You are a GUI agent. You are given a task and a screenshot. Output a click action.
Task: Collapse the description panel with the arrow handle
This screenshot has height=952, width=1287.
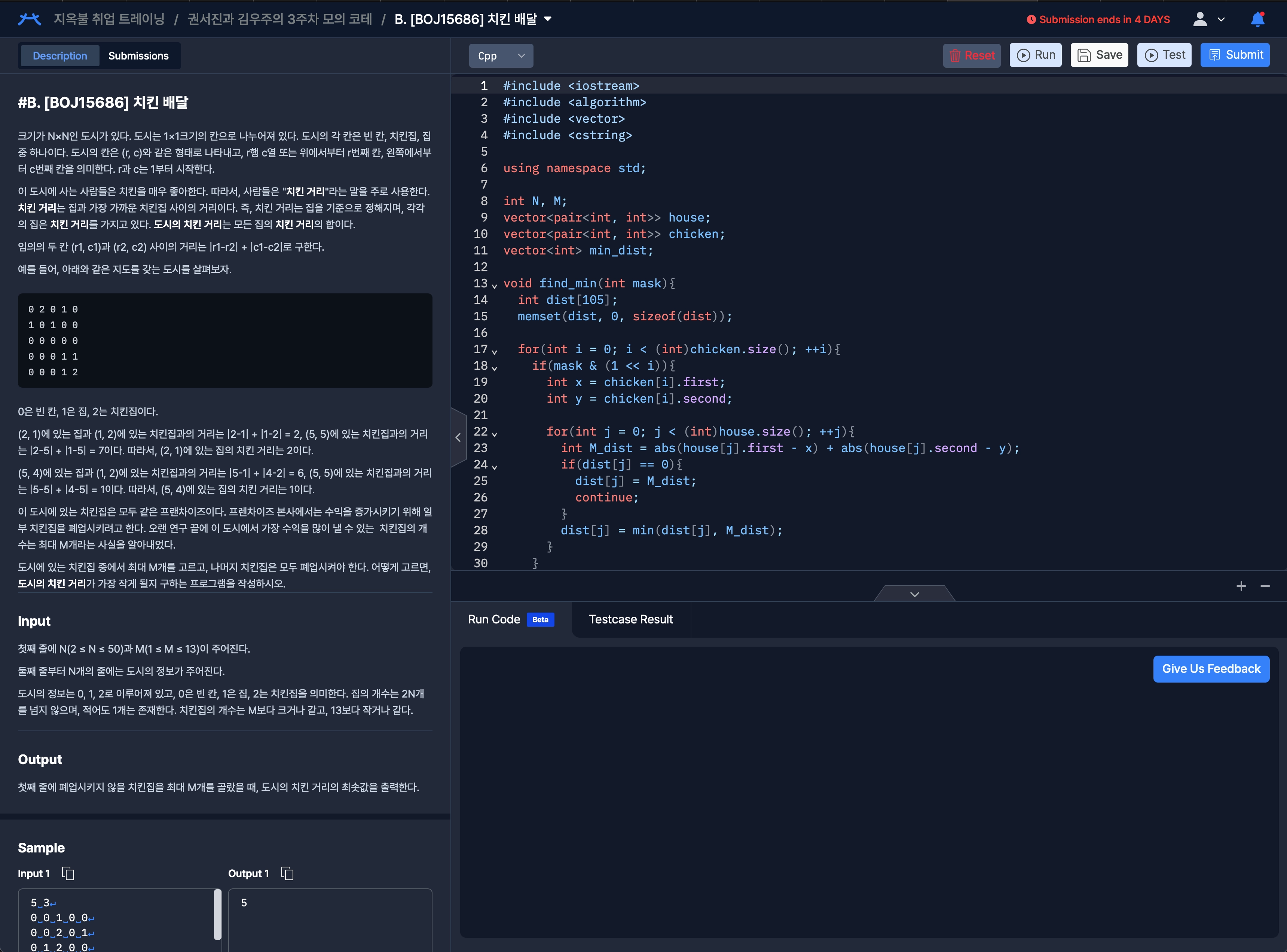click(x=458, y=437)
